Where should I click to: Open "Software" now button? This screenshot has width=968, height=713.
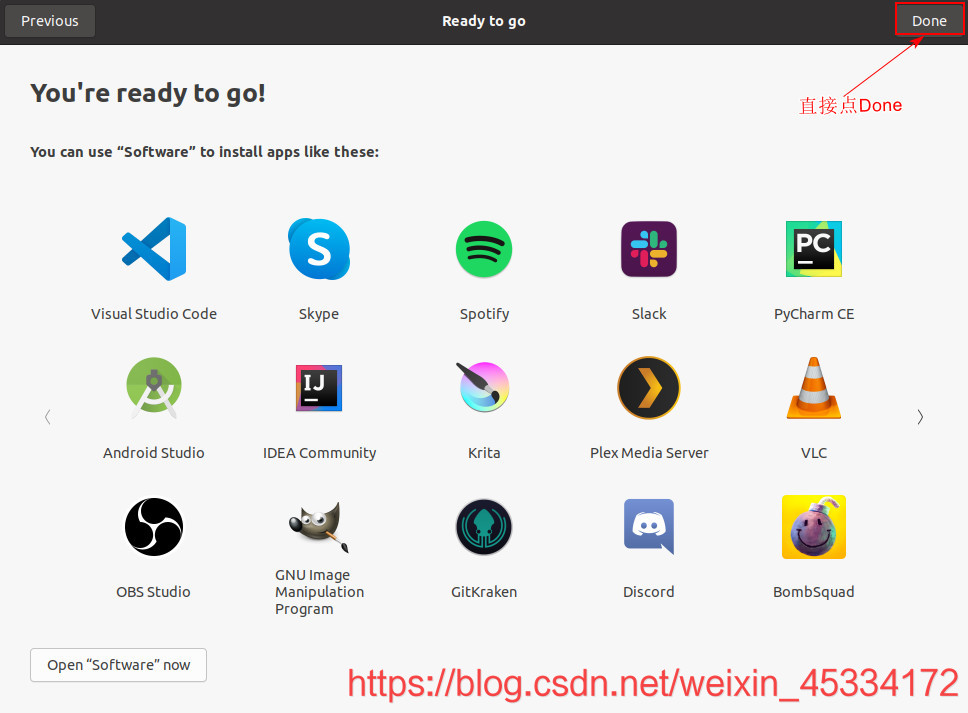pos(119,665)
